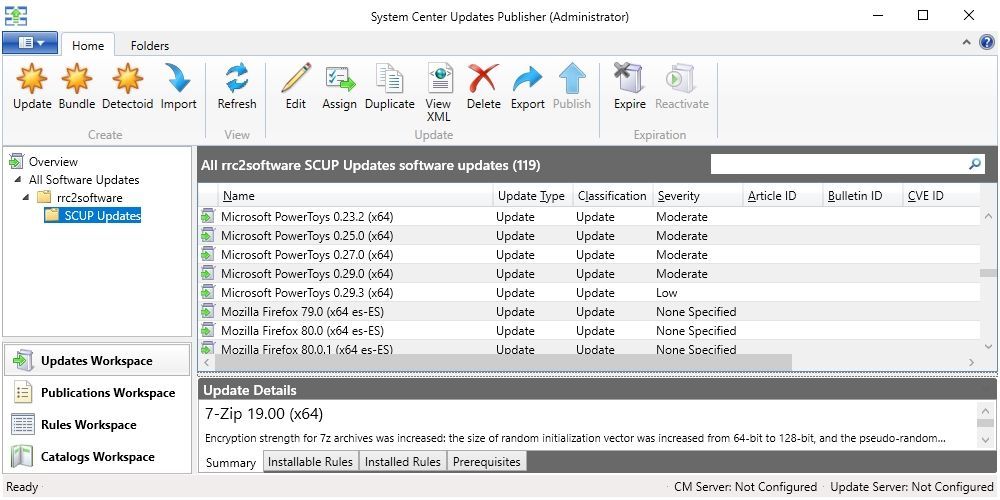Delete the selected update
Image resolution: width=1000 pixels, height=500 pixels.
pos(483,87)
